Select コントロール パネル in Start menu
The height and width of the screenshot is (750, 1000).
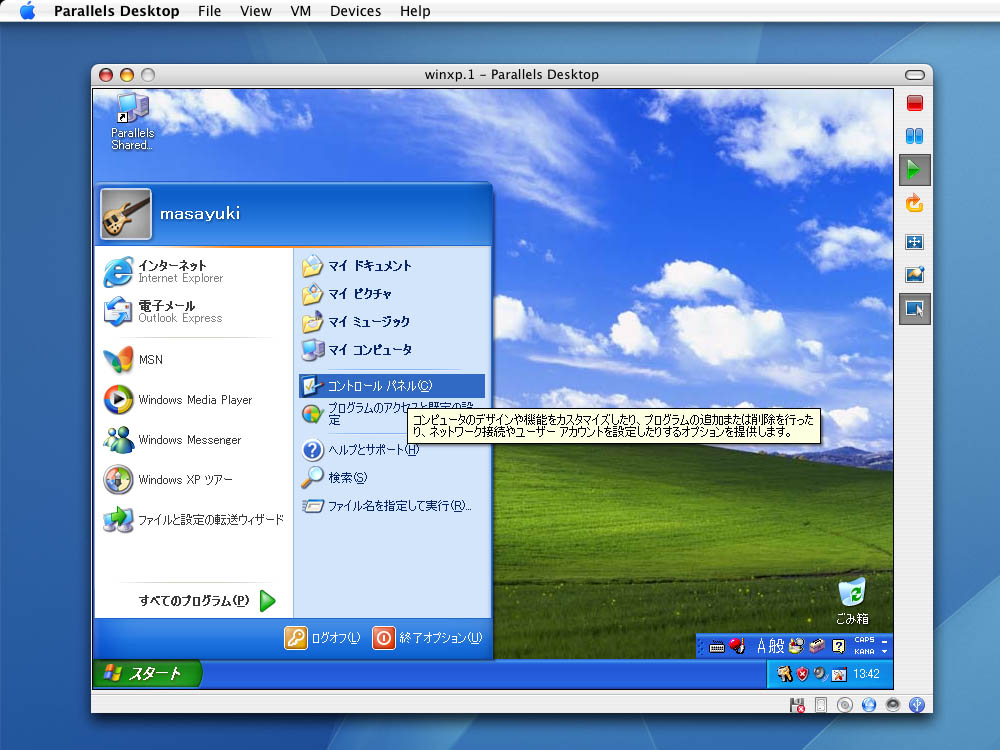point(380,385)
